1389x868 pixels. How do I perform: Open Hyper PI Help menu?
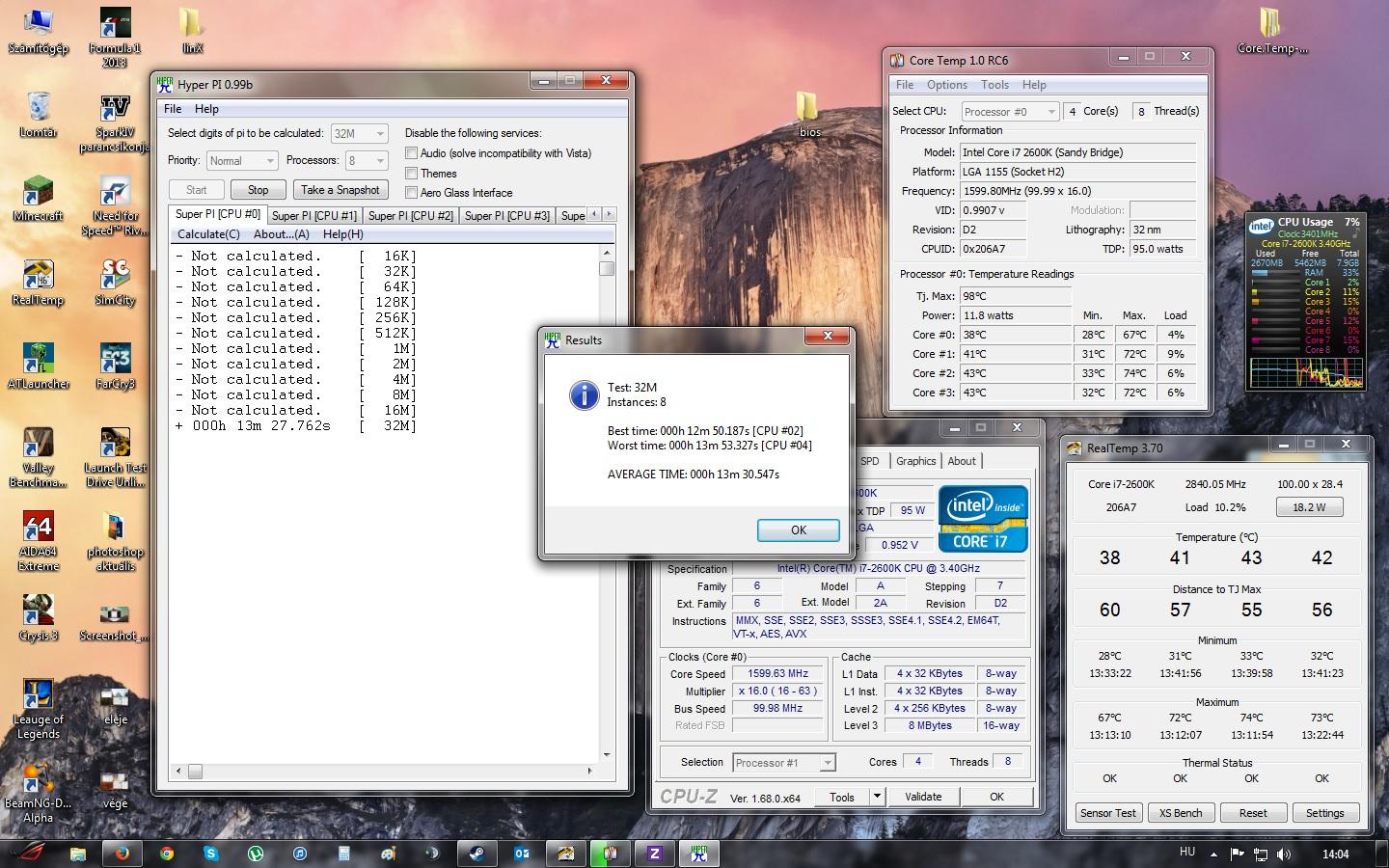[206, 109]
